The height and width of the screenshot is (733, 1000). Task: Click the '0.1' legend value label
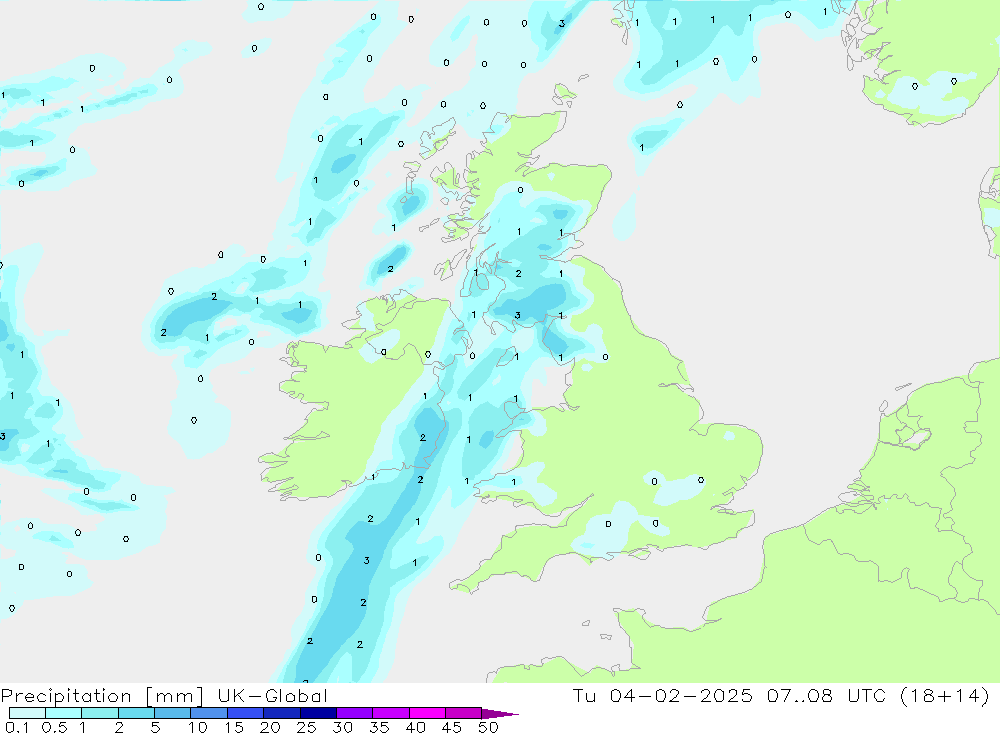pos(17,727)
